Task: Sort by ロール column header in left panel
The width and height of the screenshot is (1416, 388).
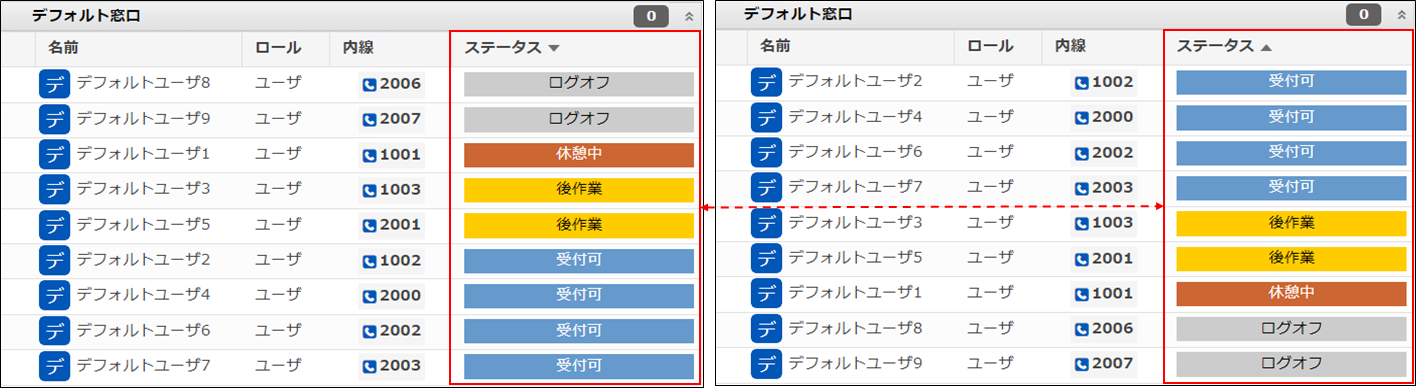Action: (x=278, y=47)
